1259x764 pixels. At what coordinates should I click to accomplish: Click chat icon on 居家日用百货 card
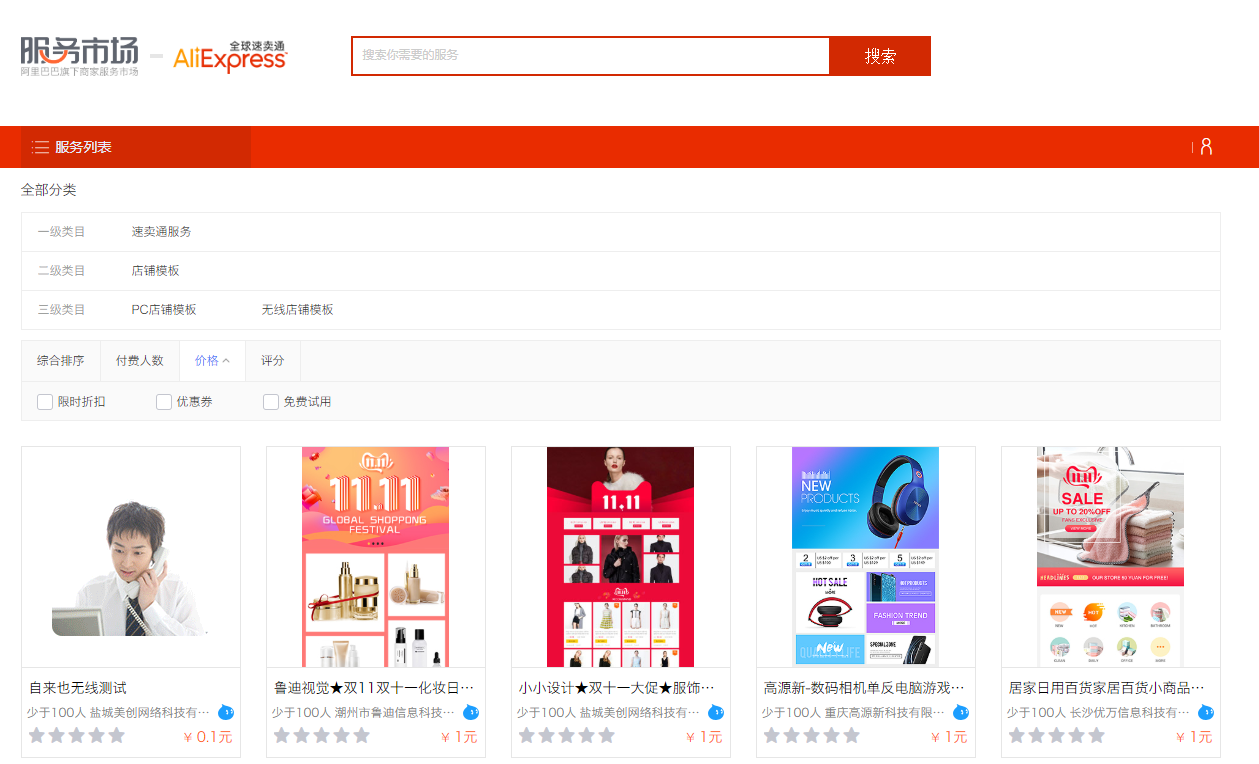pos(1206,713)
